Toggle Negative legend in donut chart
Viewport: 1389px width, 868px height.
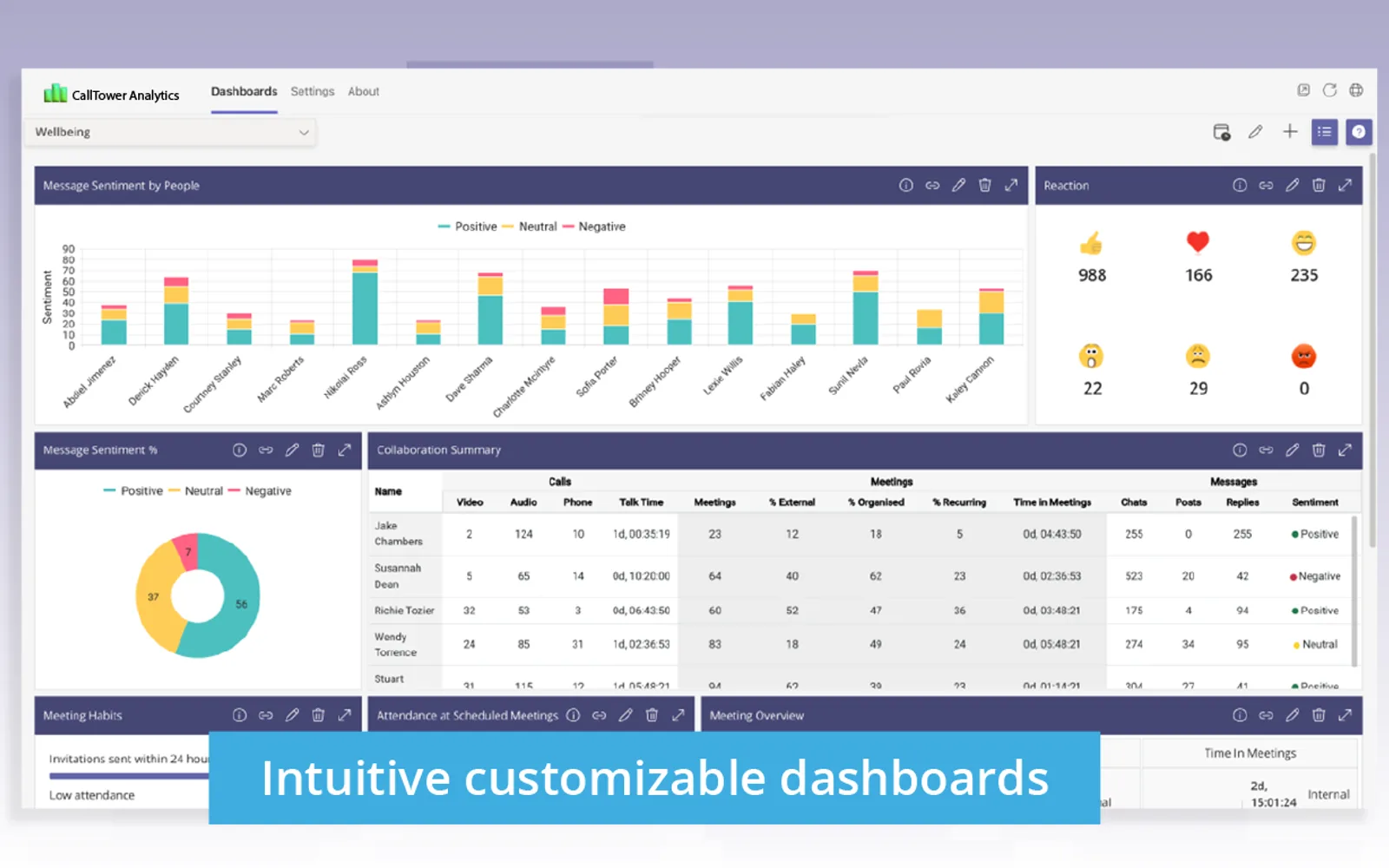pos(260,490)
